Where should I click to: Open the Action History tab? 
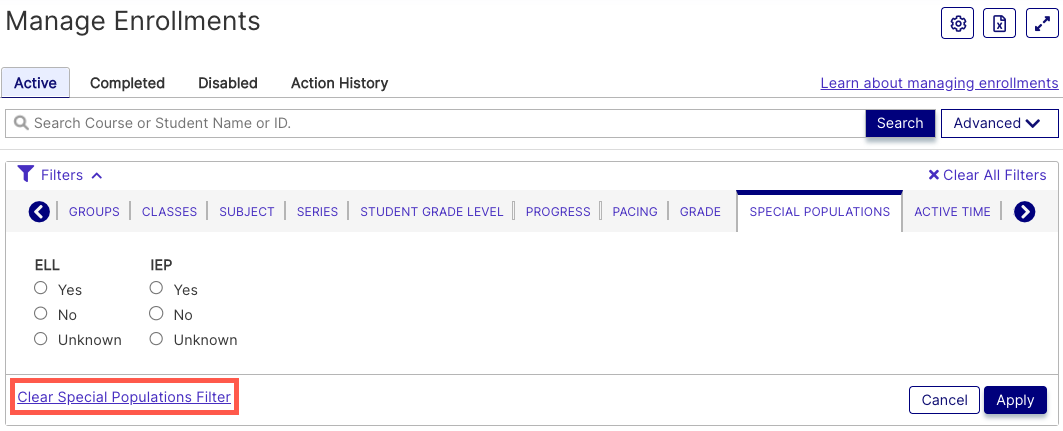(x=339, y=83)
